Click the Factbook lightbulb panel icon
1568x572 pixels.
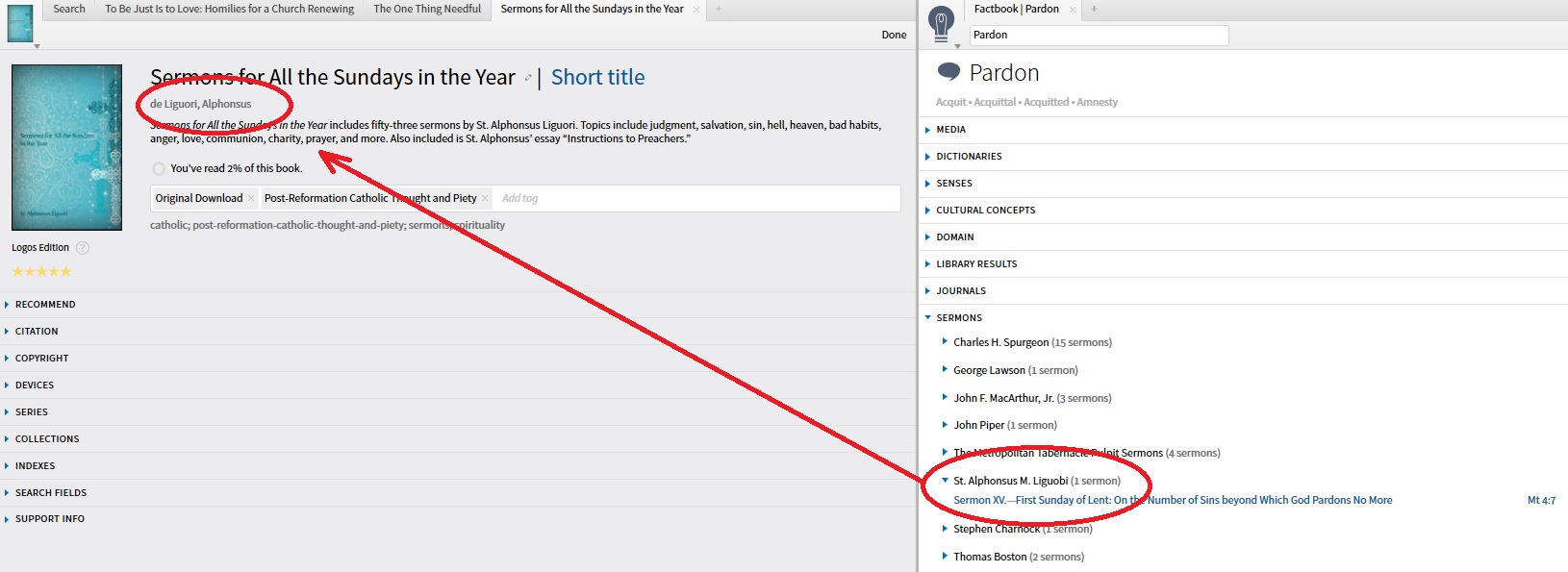(941, 24)
